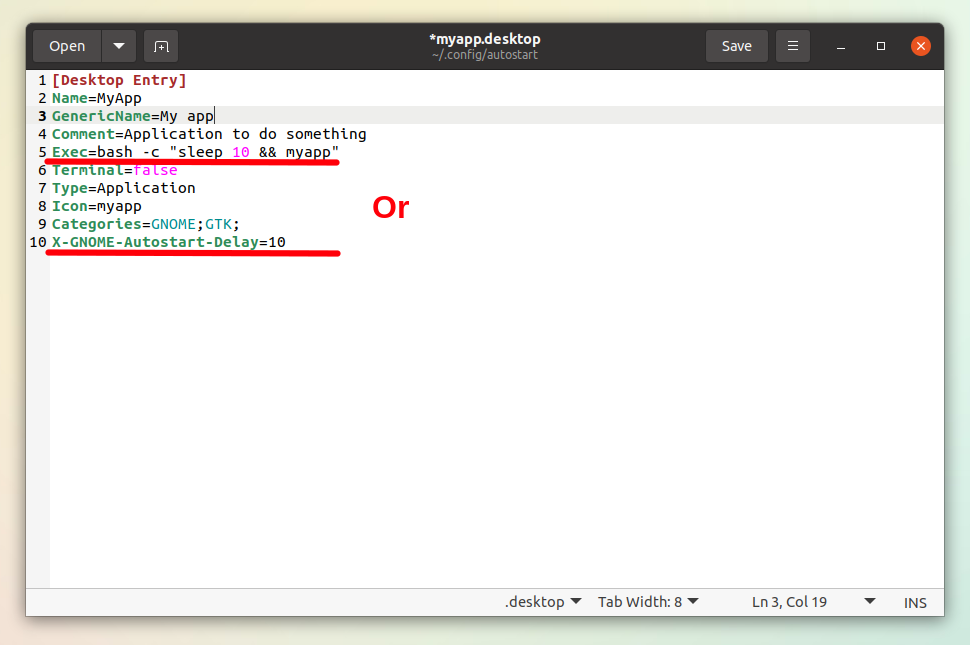Open the Tab Width selector
The width and height of the screenshot is (970, 645).
pos(647,601)
